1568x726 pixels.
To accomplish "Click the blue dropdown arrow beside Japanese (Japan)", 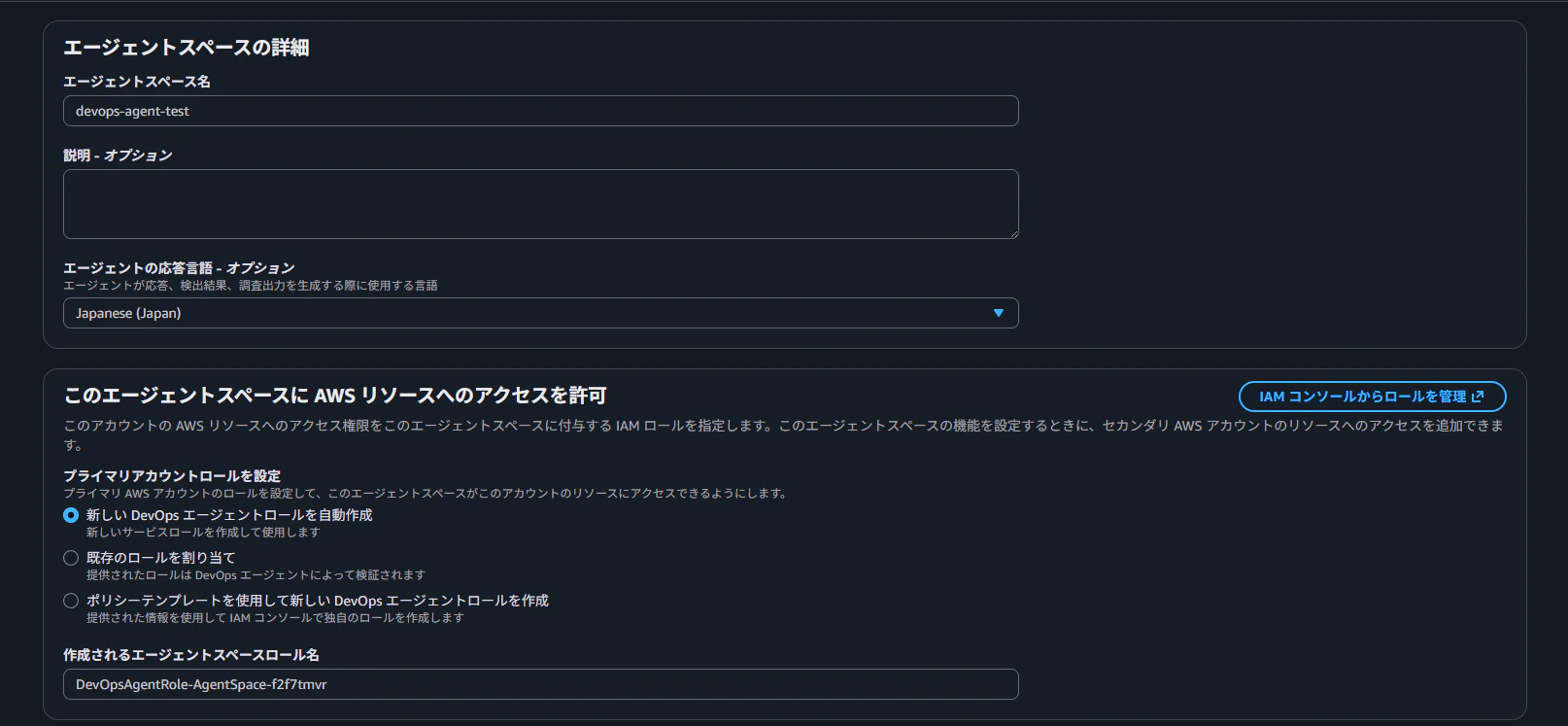I will click(x=998, y=313).
